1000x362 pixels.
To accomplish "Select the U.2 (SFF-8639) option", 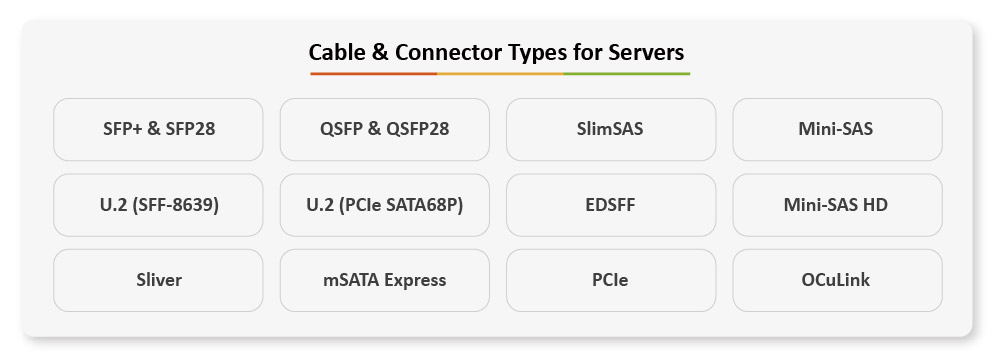I will click(158, 205).
